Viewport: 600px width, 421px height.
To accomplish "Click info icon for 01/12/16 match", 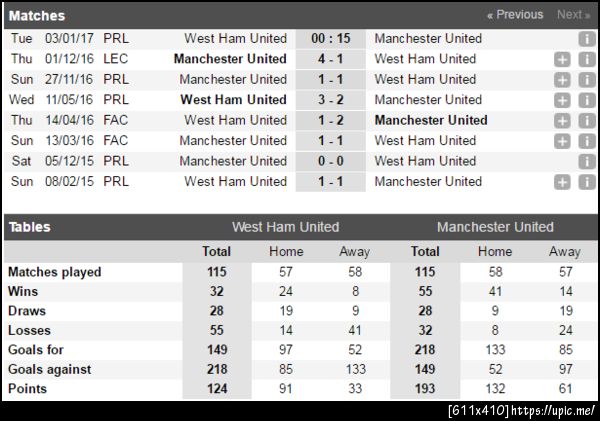I will coord(587,59).
